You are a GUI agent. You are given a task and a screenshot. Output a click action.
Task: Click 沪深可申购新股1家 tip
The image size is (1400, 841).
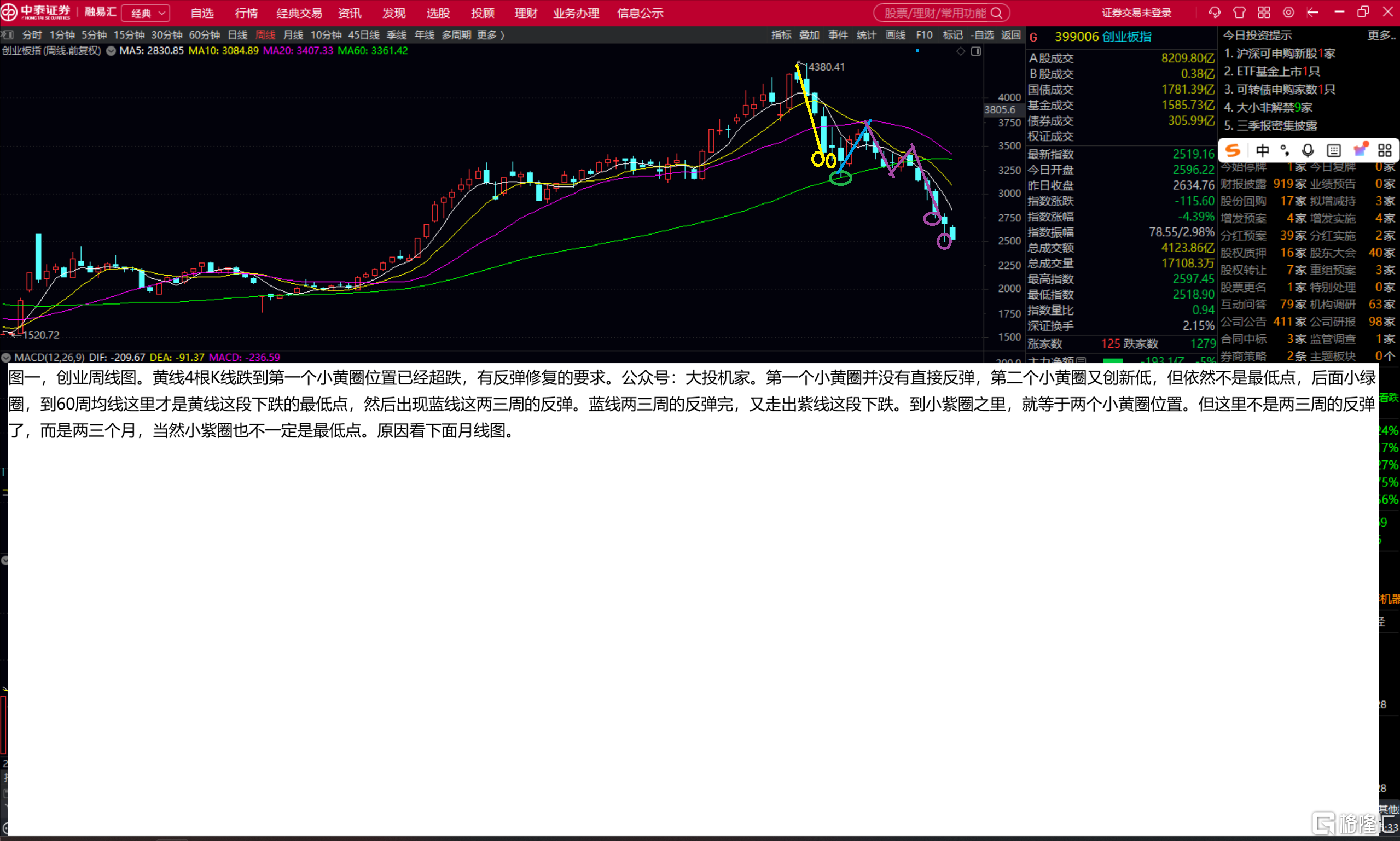(x=1279, y=53)
